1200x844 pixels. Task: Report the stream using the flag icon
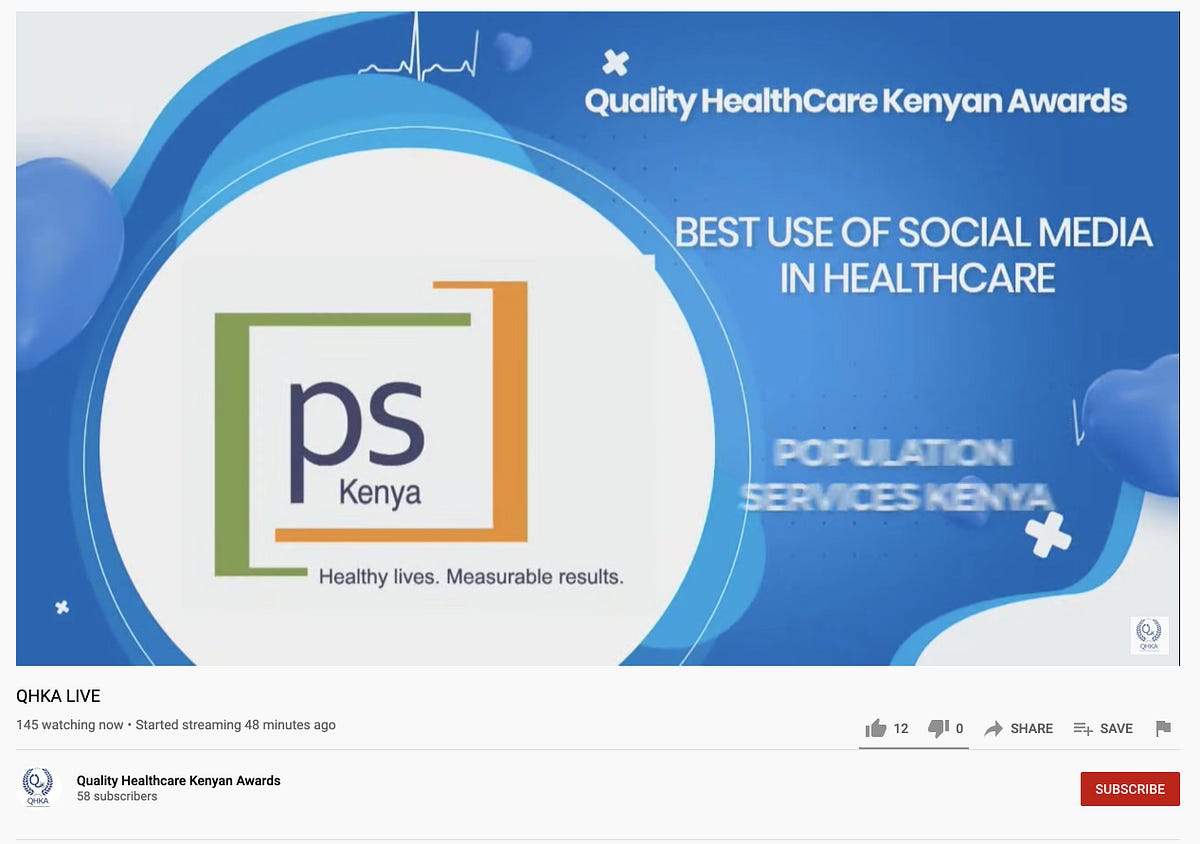pos(1163,729)
